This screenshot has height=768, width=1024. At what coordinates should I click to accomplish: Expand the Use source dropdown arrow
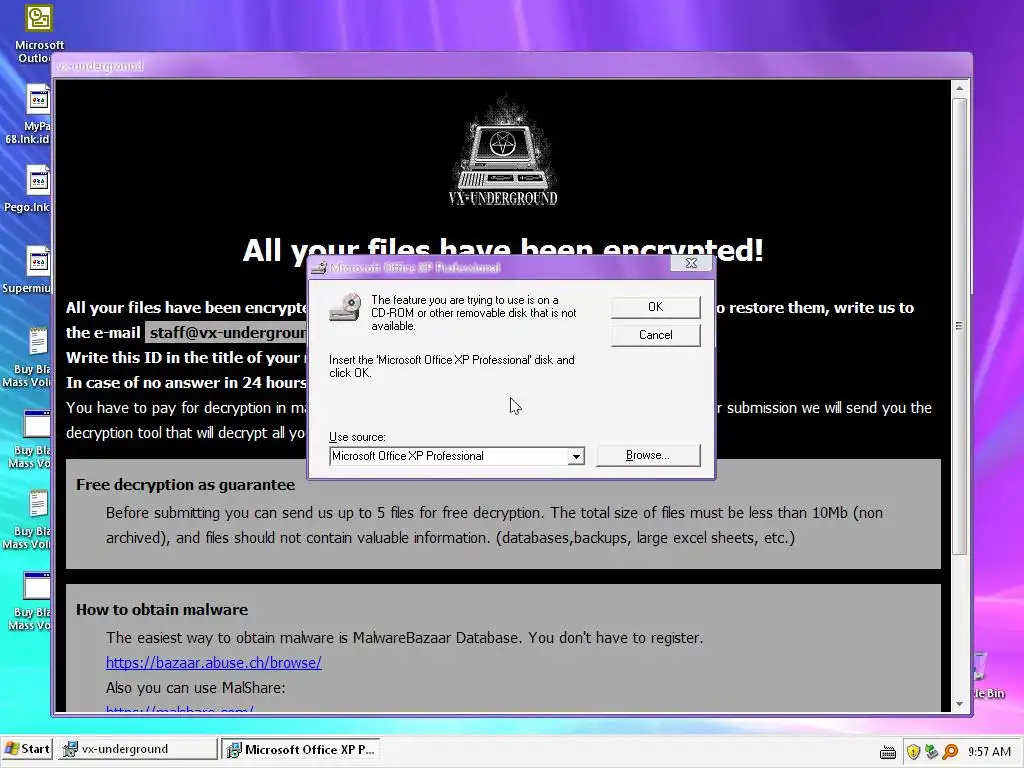575,456
